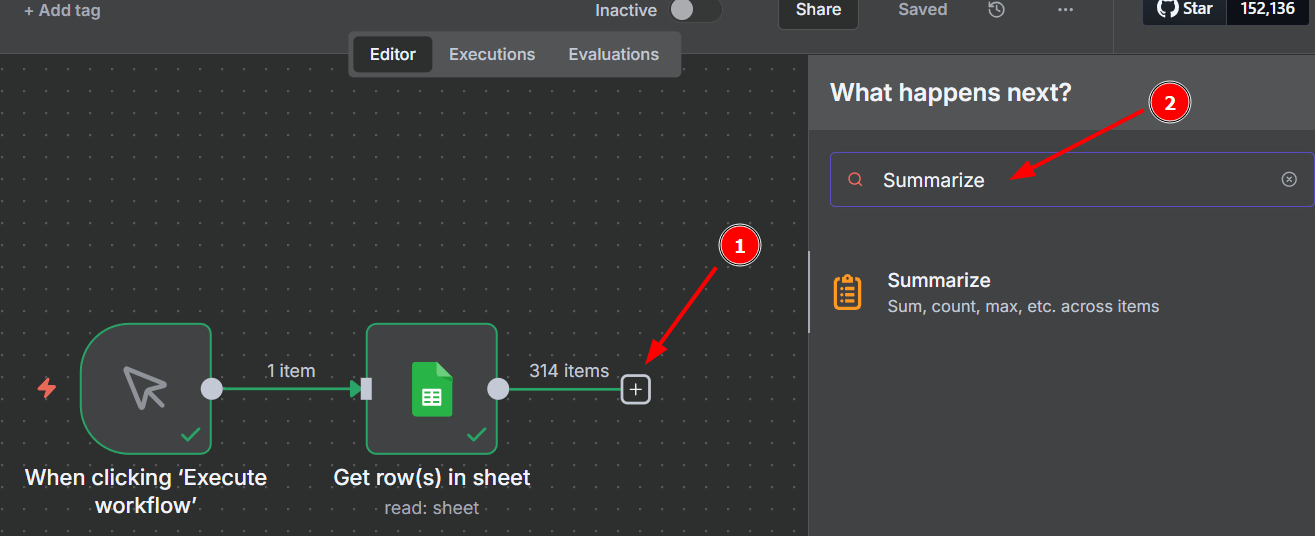Click the plus icon after 314 items
Viewport: 1315px width, 536px height.
(x=636, y=389)
